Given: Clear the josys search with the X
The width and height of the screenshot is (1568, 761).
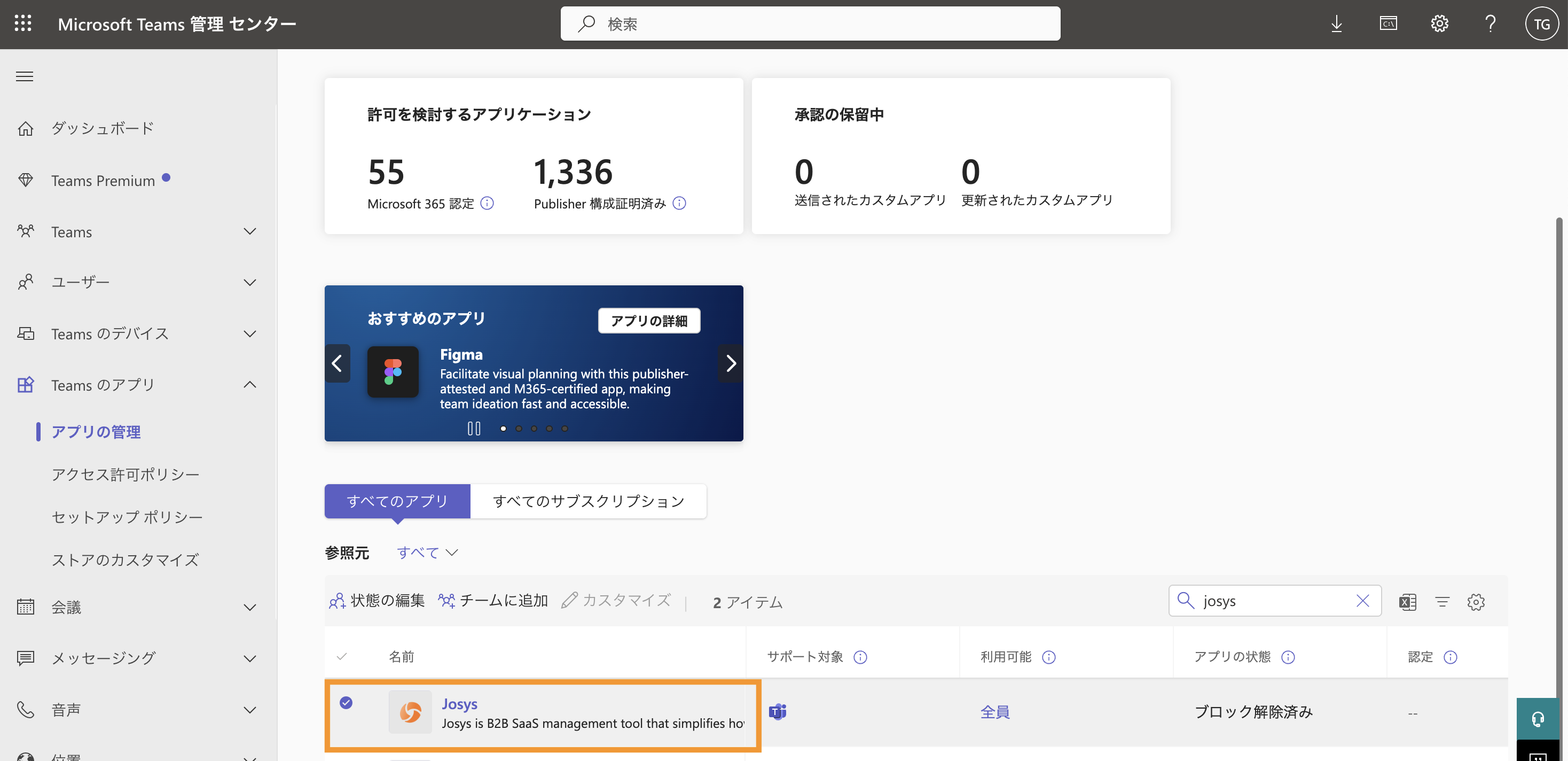Looking at the screenshot, I should 1363,601.
